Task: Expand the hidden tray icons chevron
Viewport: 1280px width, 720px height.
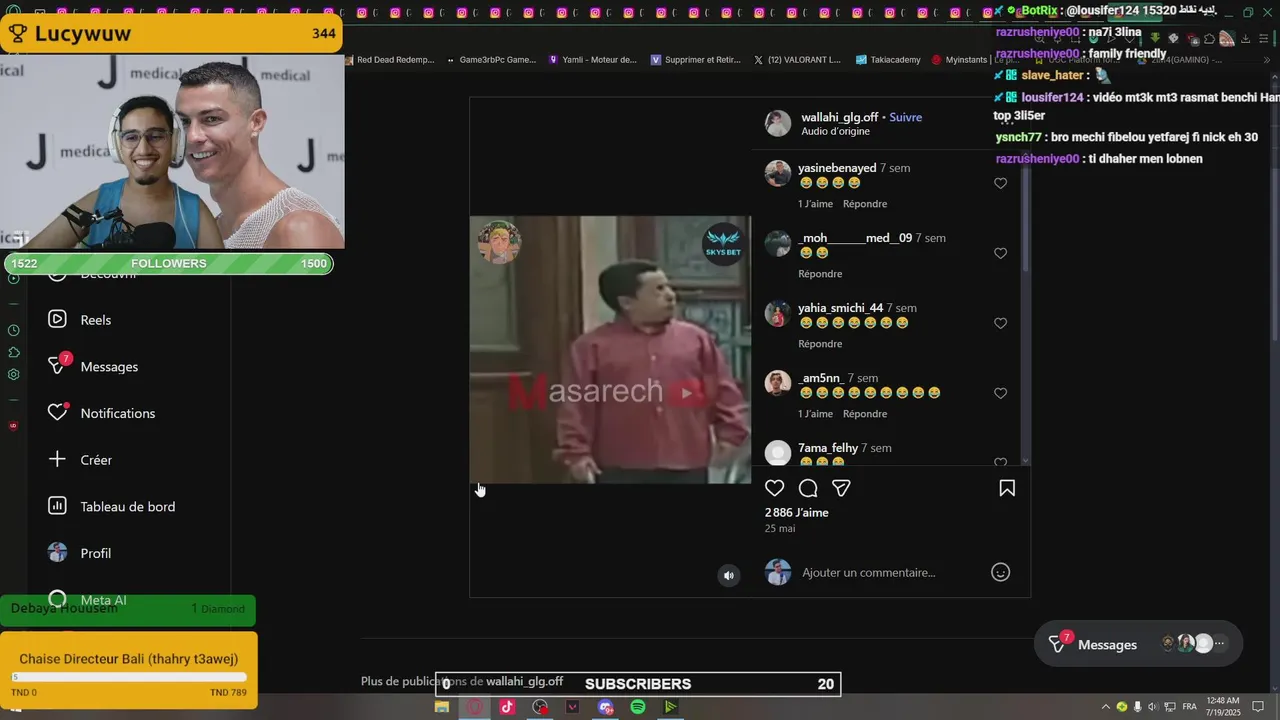Action: [x=1105, y=707]
